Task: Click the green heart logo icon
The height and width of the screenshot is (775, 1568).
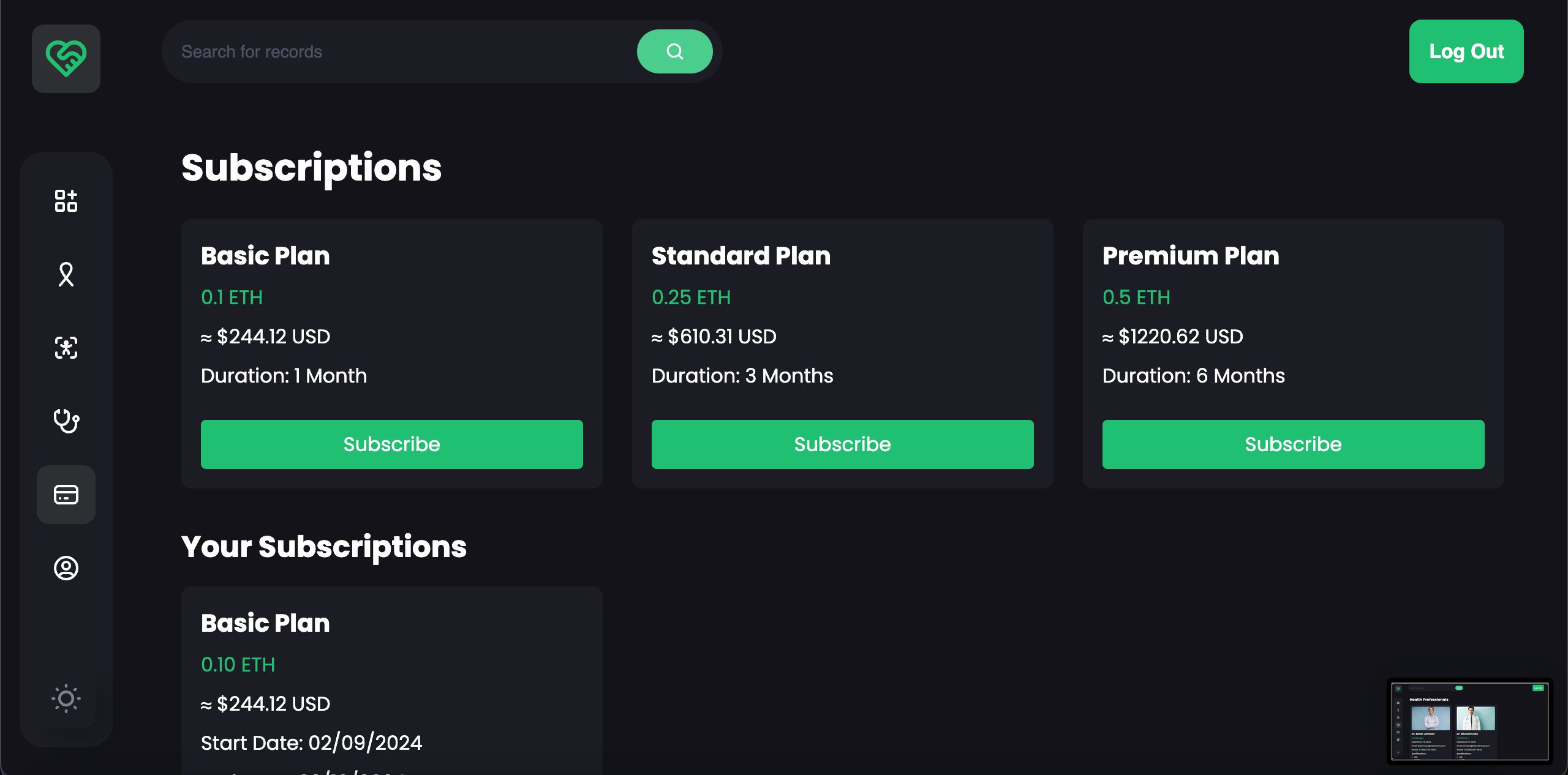Action: (x=66, y=59)
